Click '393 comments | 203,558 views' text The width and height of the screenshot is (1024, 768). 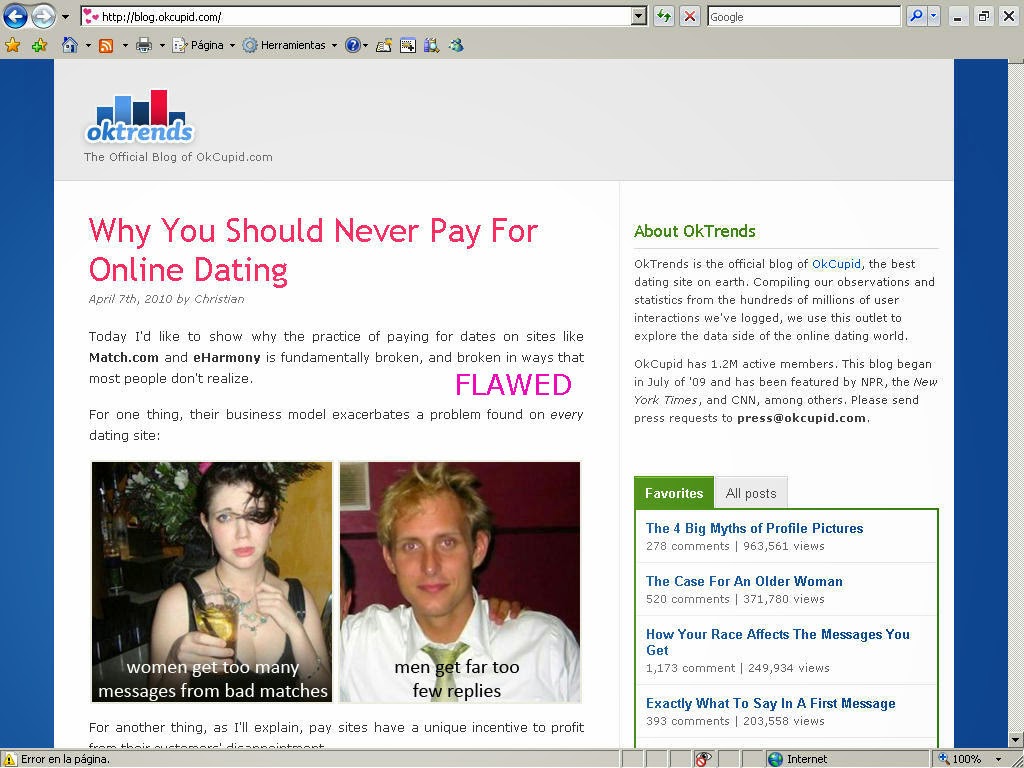pos(735,721)
